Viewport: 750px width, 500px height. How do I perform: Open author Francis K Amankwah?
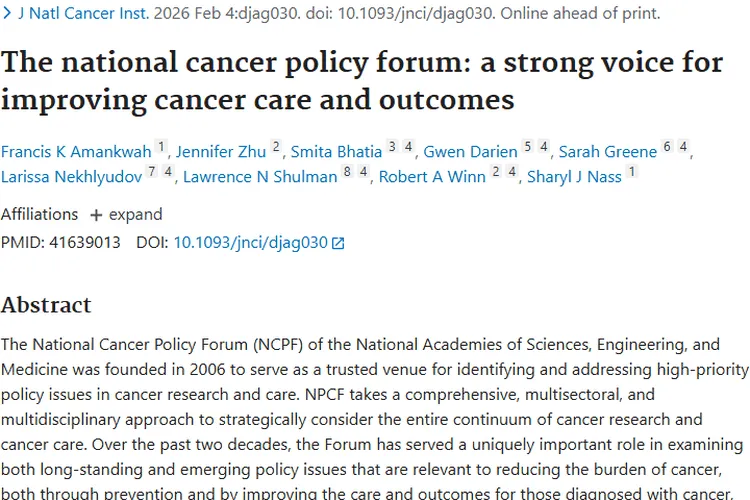[x=76, y=152]
